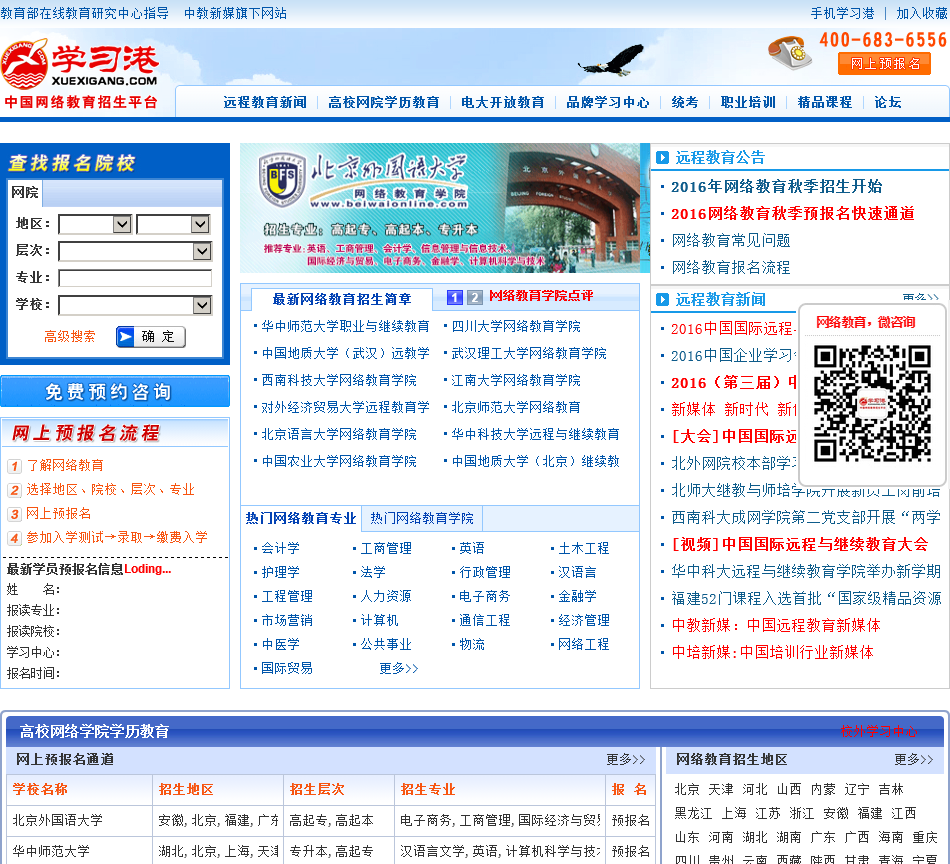Open the 北京外国语大学 banner ad
This screenshot has height=864, width=950.
[x=445, y=208]
